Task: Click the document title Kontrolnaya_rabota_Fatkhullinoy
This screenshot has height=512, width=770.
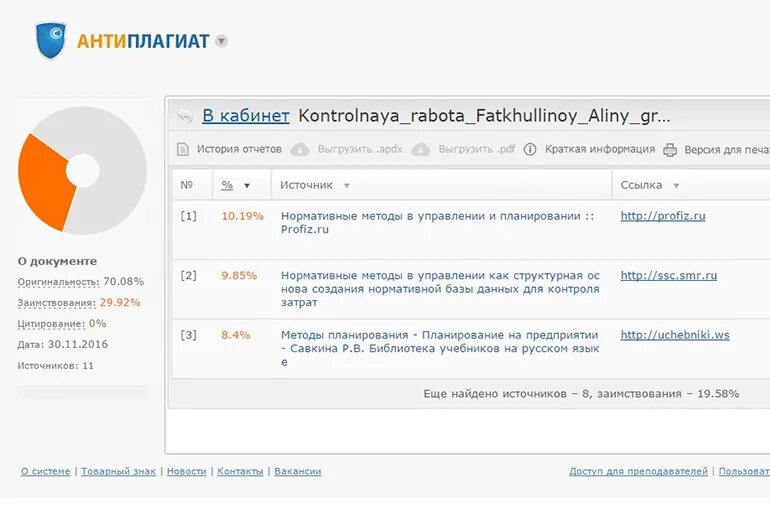Action: [x=484, y=116]
